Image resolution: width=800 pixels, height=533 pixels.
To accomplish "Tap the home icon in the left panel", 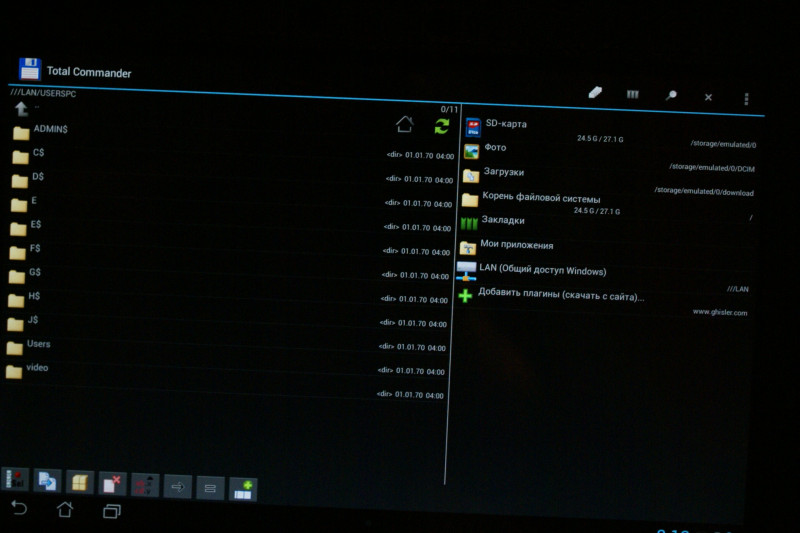I will click(405, 123).
